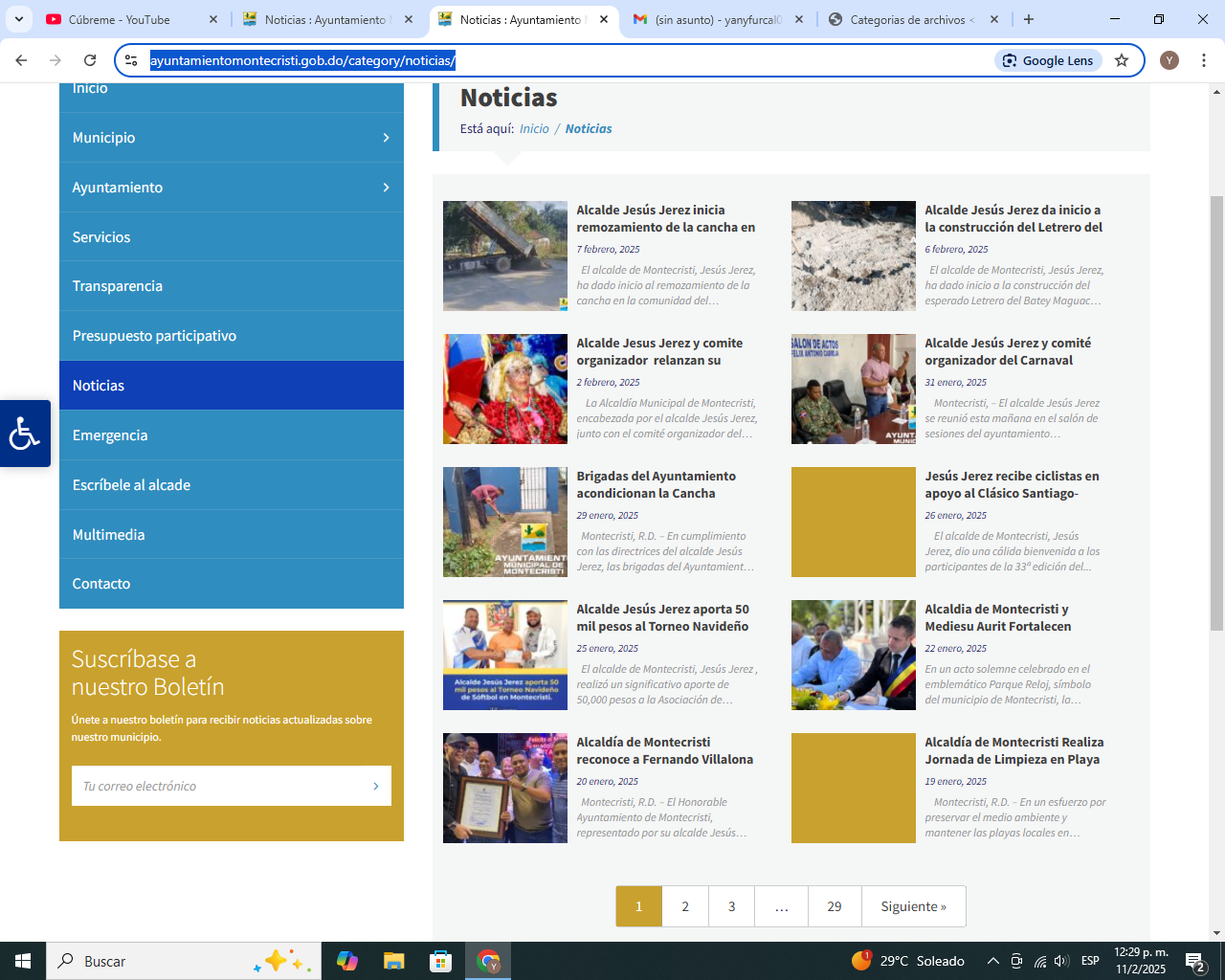The width and height of the screenshot is (1225, 980).
Task: Reload the page
Action: point(90,60)
